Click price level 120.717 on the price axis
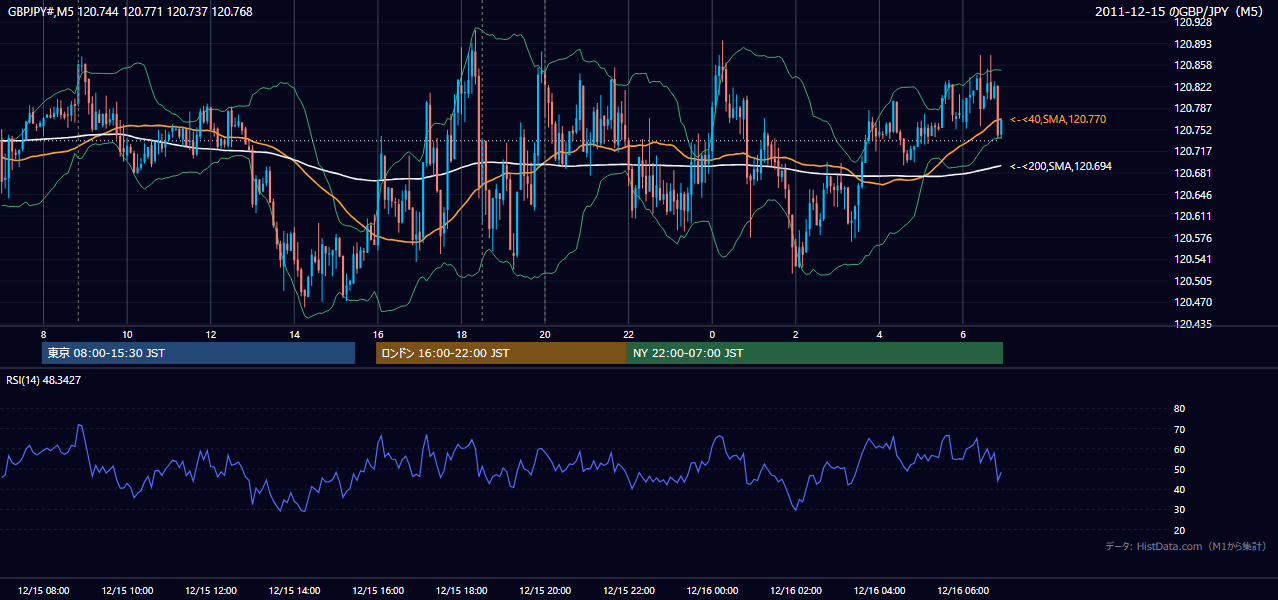Image resolution: width=1278 pixels, height=600 pixels. (1192, 151)
